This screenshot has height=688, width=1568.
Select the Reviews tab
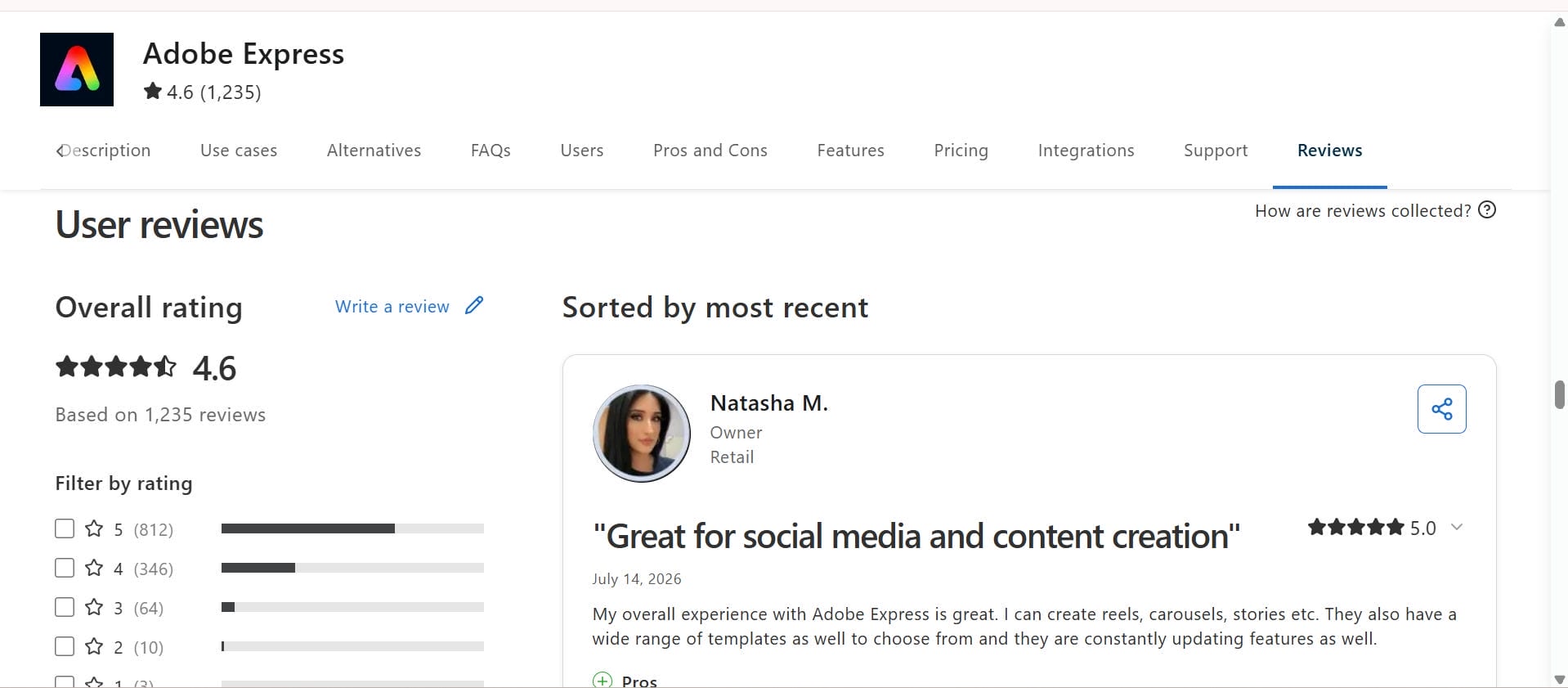tap(1329, 151)
